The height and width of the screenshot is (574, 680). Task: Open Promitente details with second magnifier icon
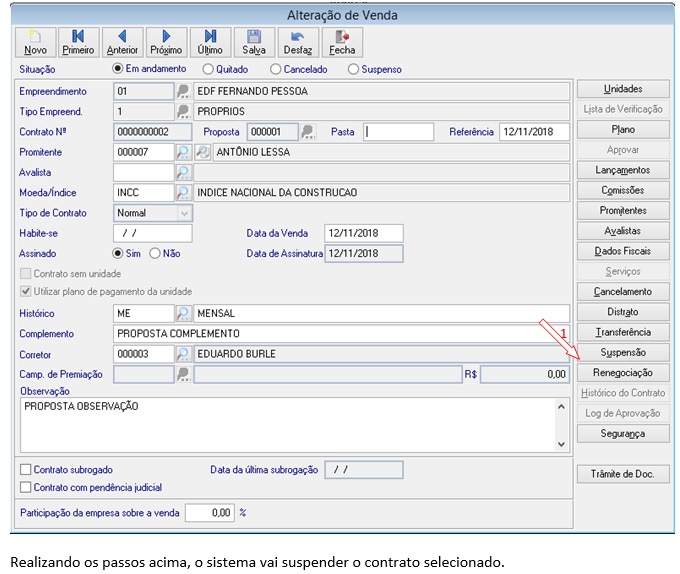[203, 152]
